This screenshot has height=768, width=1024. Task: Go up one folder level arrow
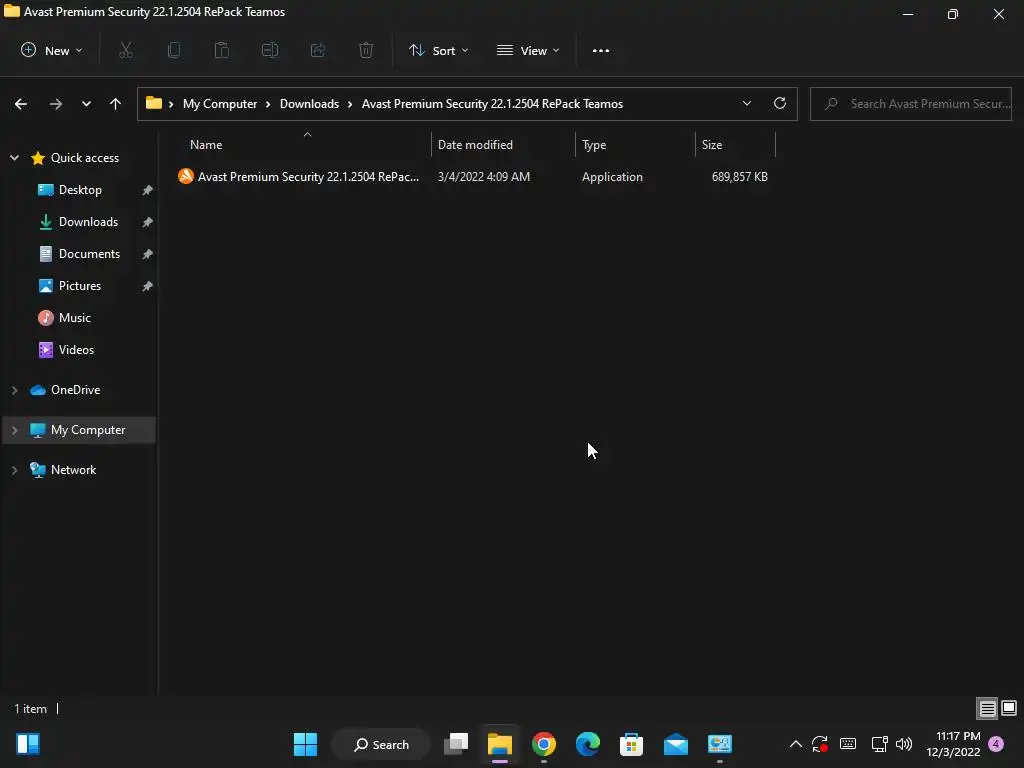point(116,104)
